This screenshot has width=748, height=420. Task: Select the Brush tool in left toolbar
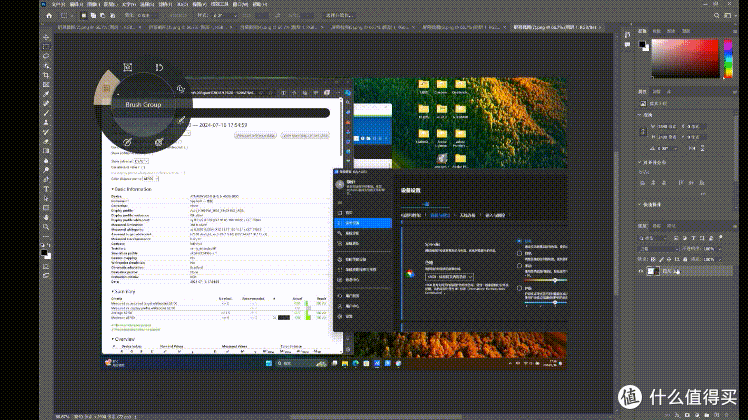46,113
